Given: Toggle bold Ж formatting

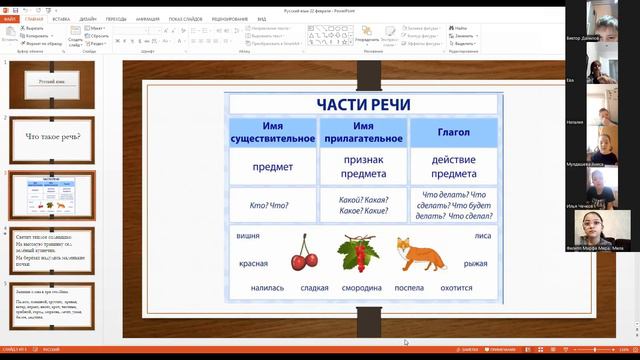Looking at the screenshot, I should tap(118, 41).
